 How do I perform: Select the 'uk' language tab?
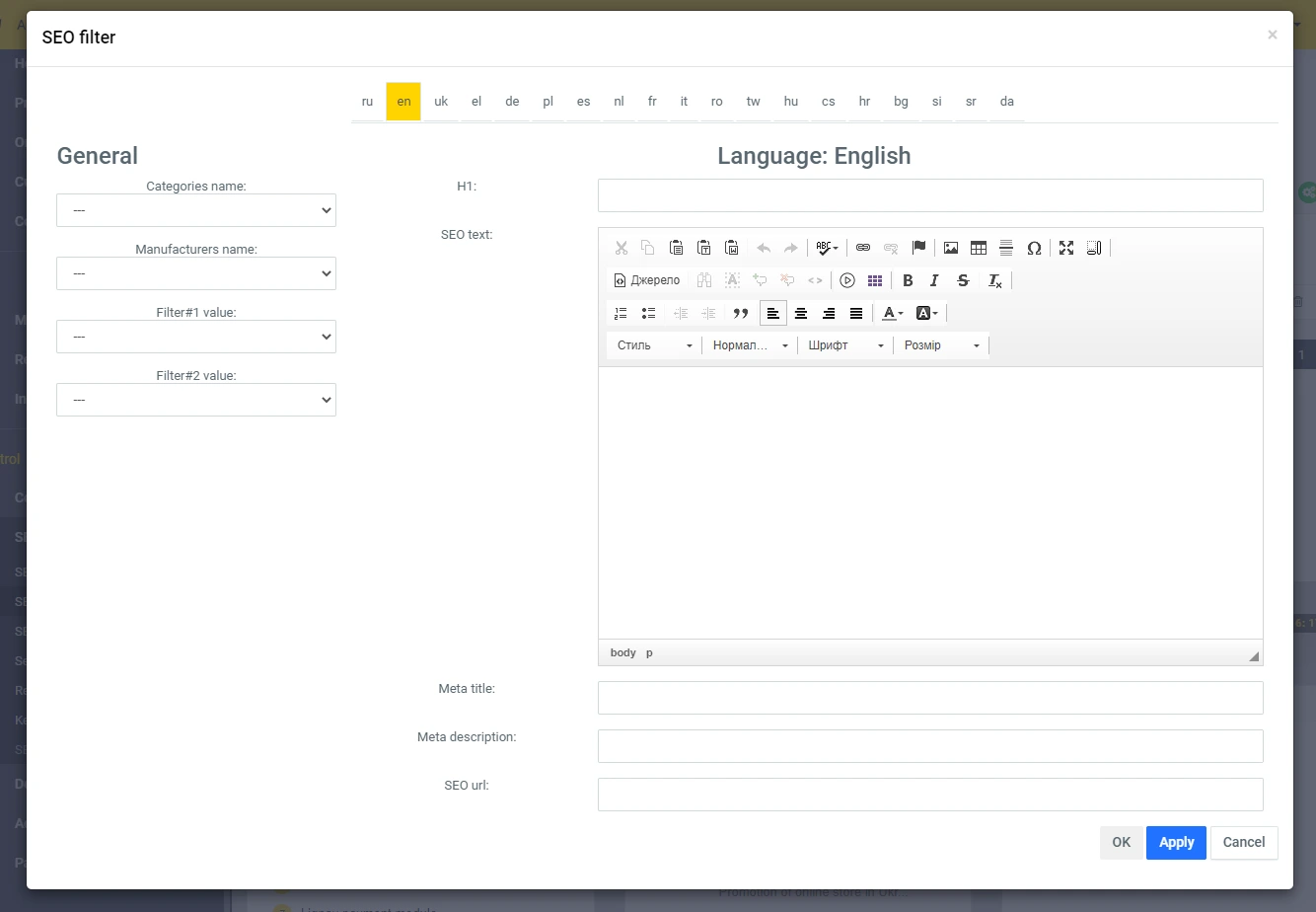[441, 102]
